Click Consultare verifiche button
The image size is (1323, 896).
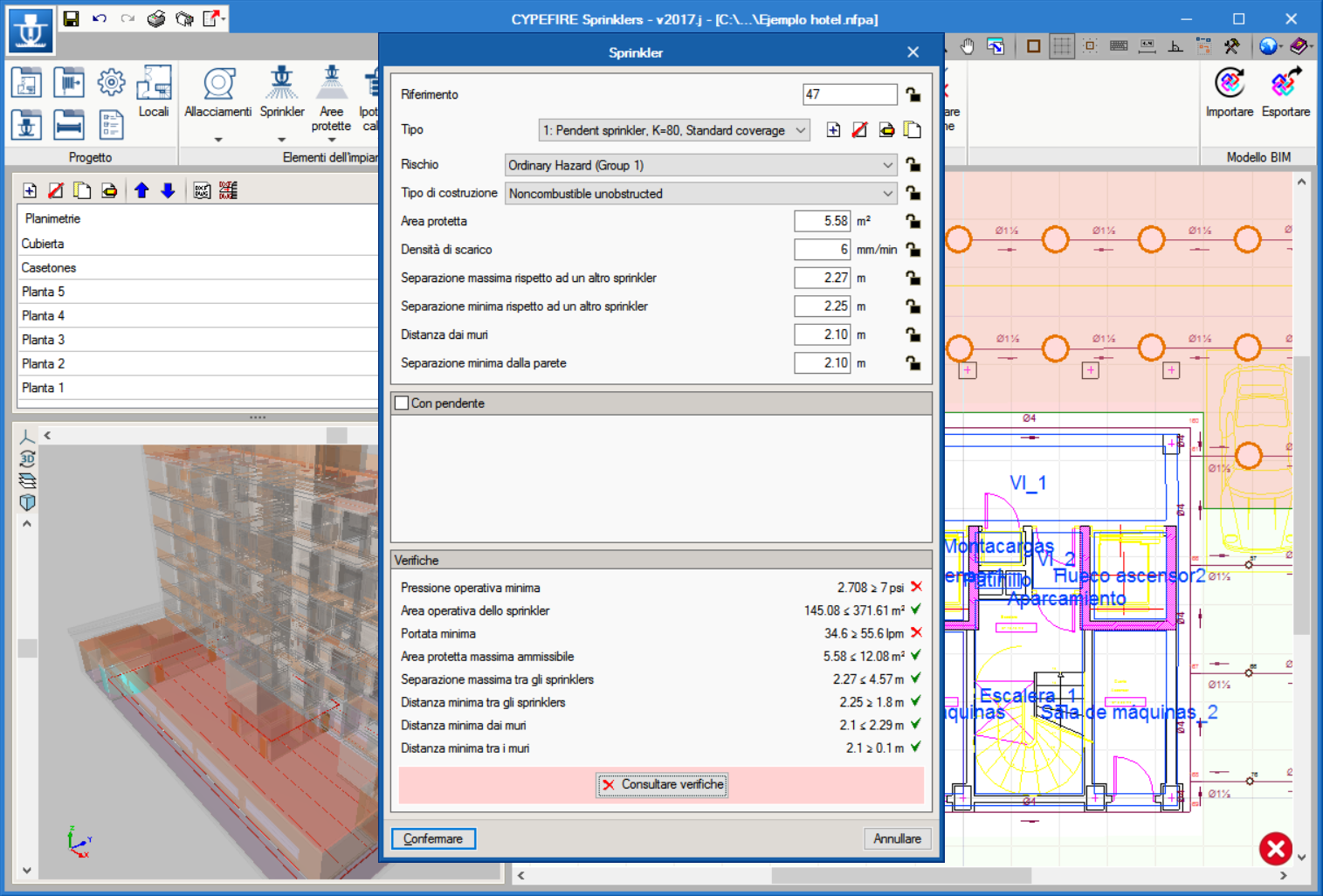663,785
